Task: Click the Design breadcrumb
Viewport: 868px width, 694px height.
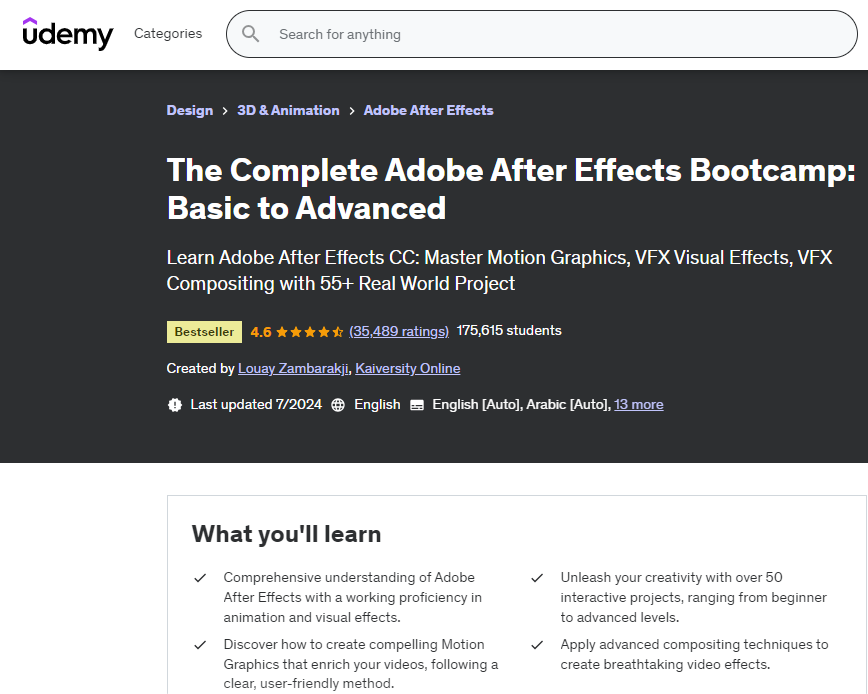Action: click(x=189, y=110)
